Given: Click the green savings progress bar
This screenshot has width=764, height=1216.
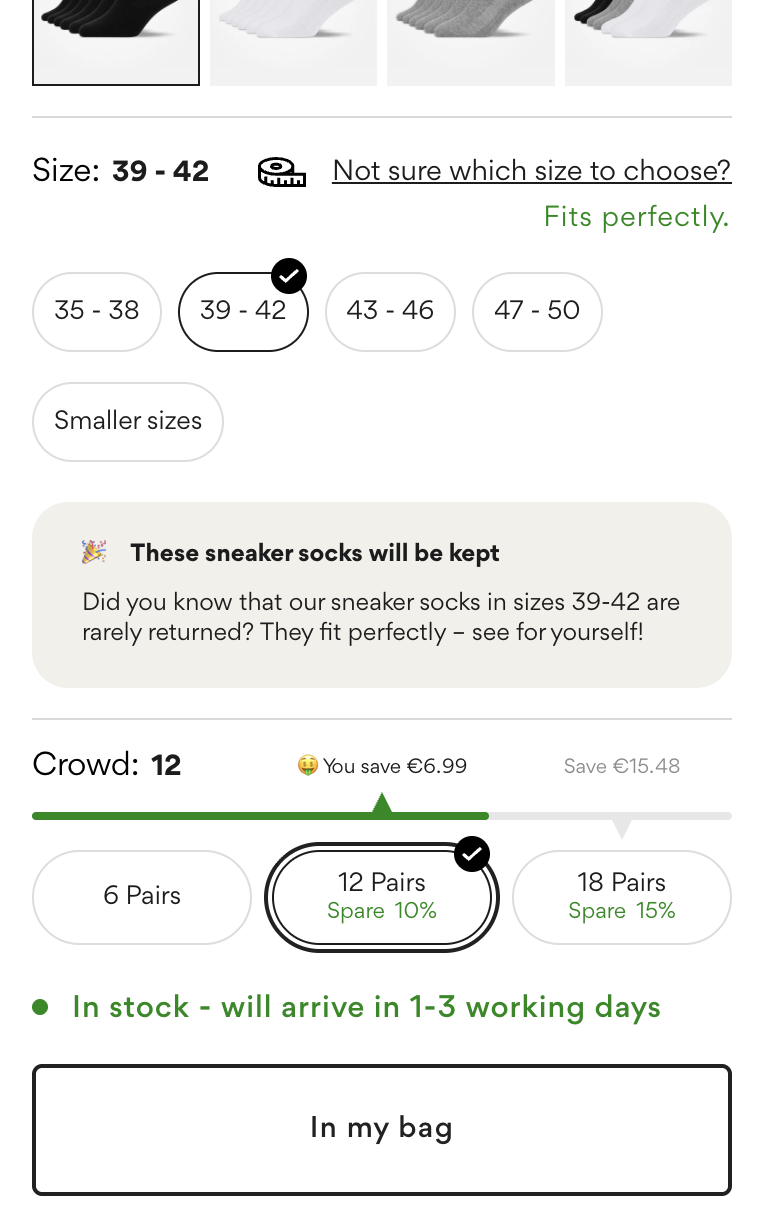Looking at the screenshot, I should (x=260, y=816).
